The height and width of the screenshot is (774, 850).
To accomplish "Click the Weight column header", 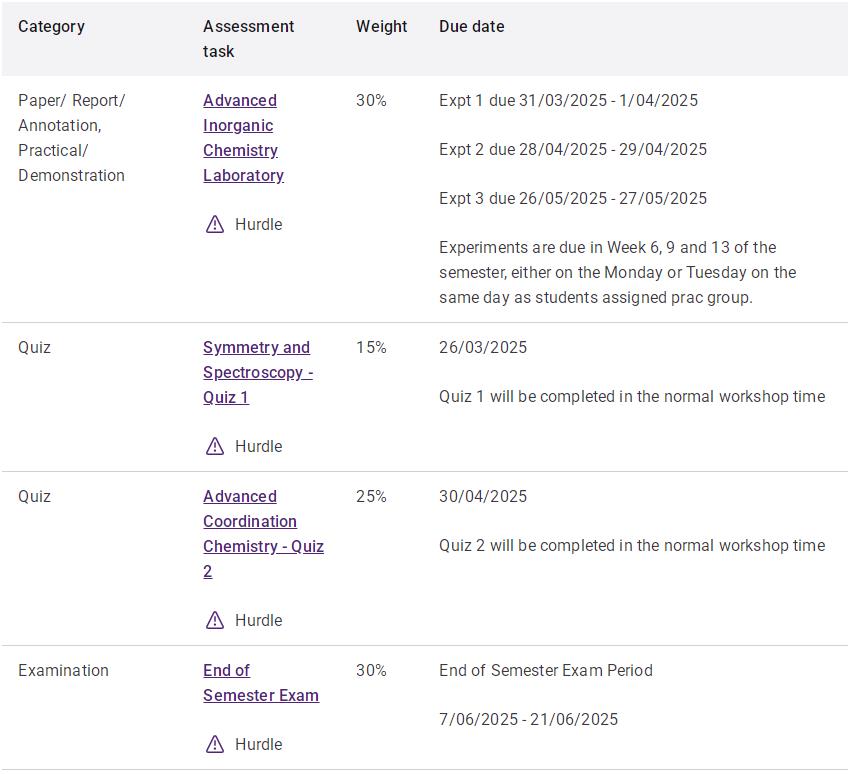I will 381,27.
